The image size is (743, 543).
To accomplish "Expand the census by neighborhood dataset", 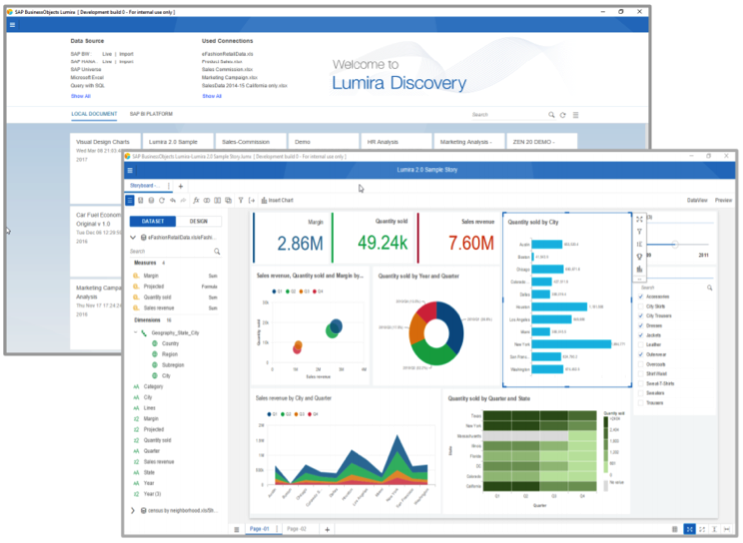I will coord(133,510).
